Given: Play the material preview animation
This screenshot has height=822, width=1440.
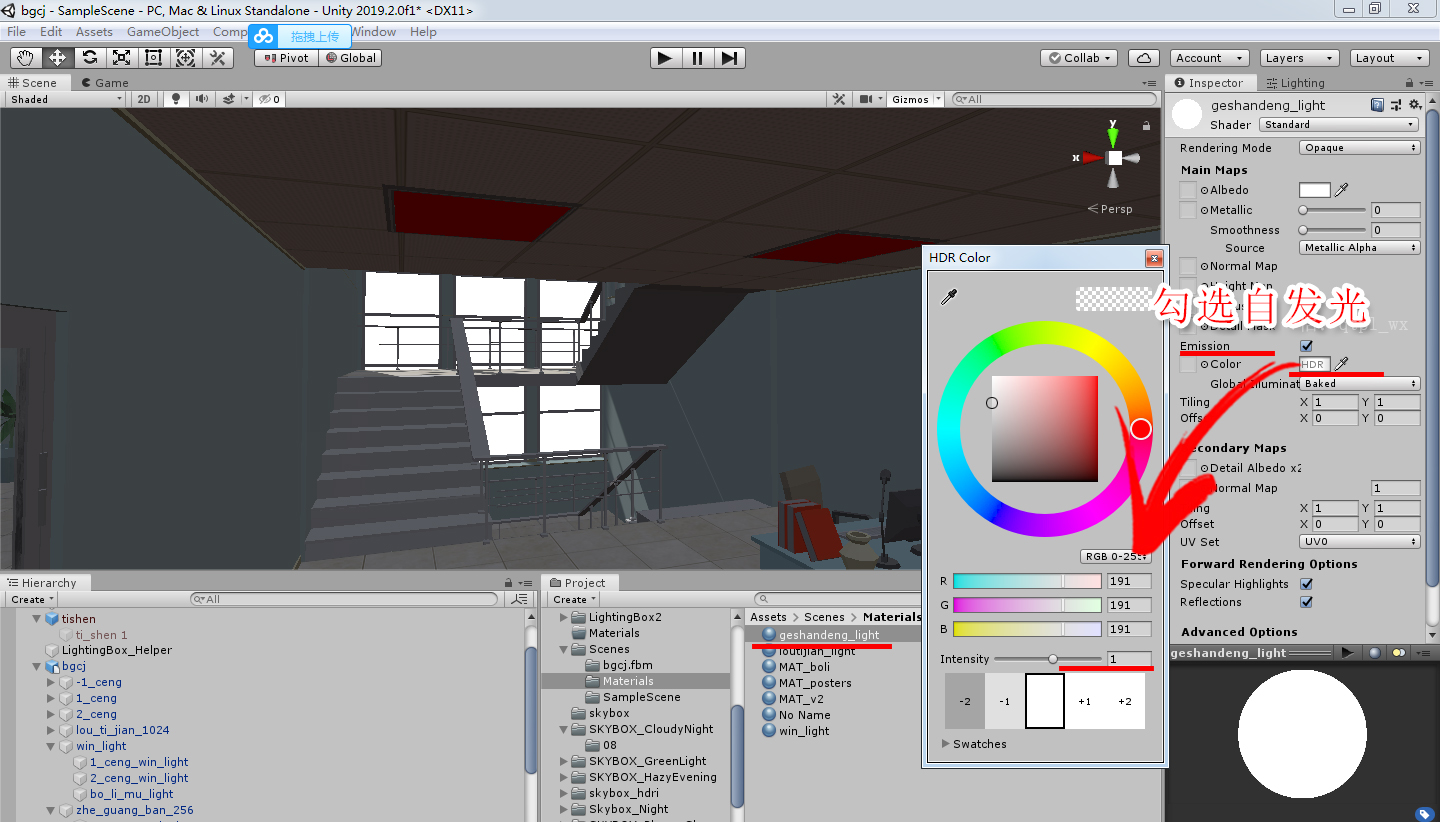Looking at the screenshot, I should click(x=1348, y=652).
